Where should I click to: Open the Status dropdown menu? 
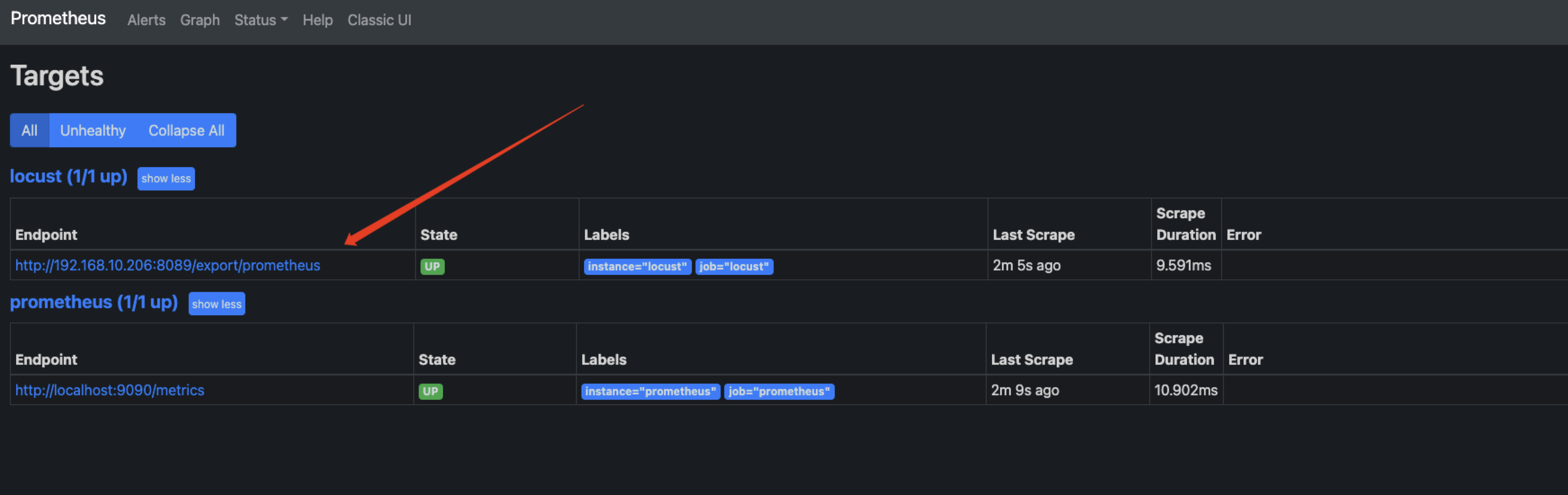[261, 20]
